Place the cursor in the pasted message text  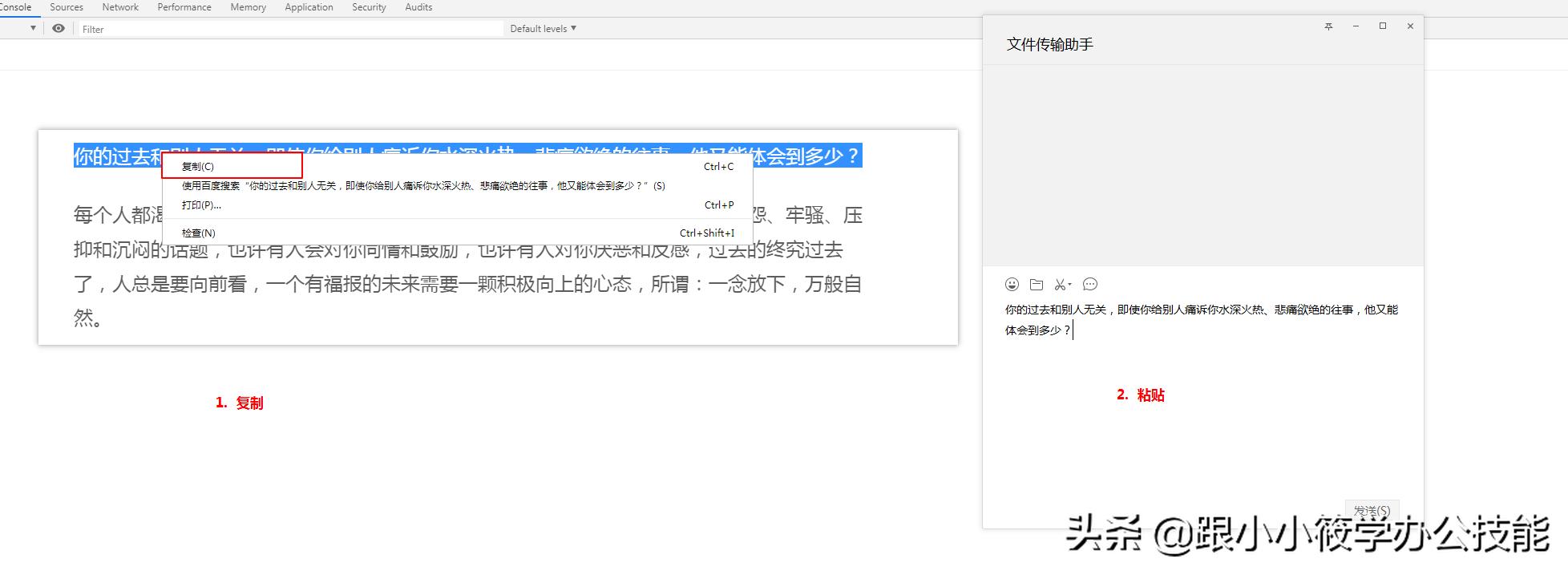1201,319
